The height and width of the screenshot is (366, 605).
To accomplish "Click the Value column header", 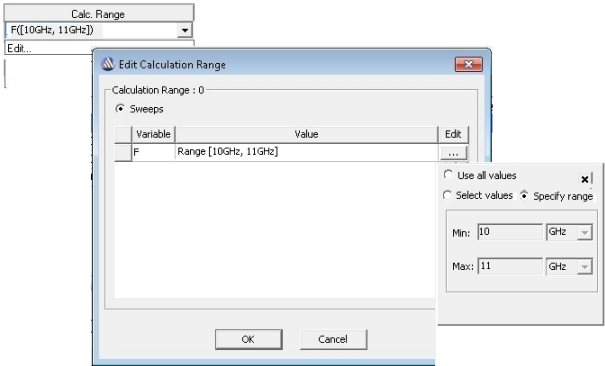I will [306, 134].
